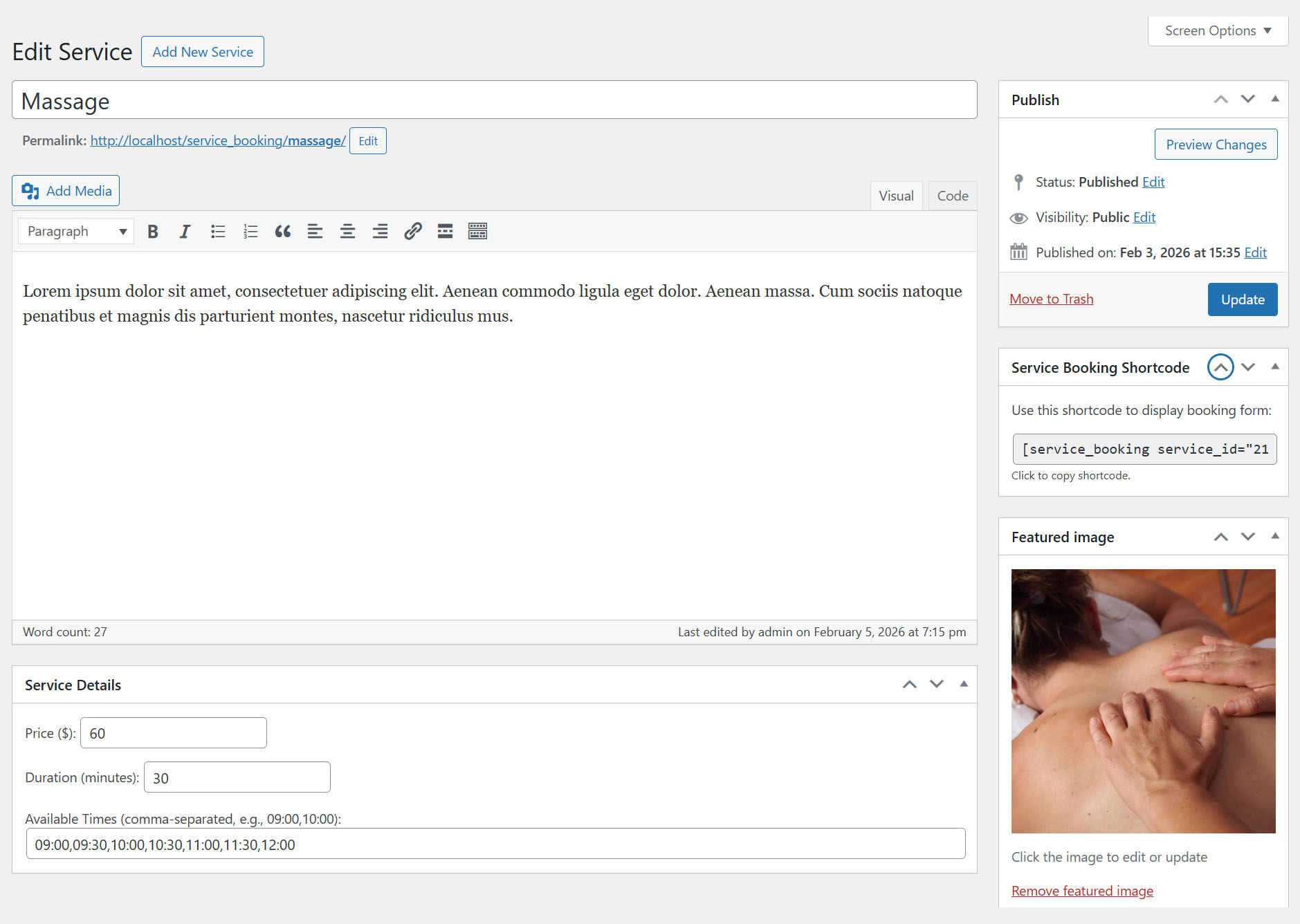1300x924 pixels.
Task: Open the Screen Options menu
Action: point(1217,30)
